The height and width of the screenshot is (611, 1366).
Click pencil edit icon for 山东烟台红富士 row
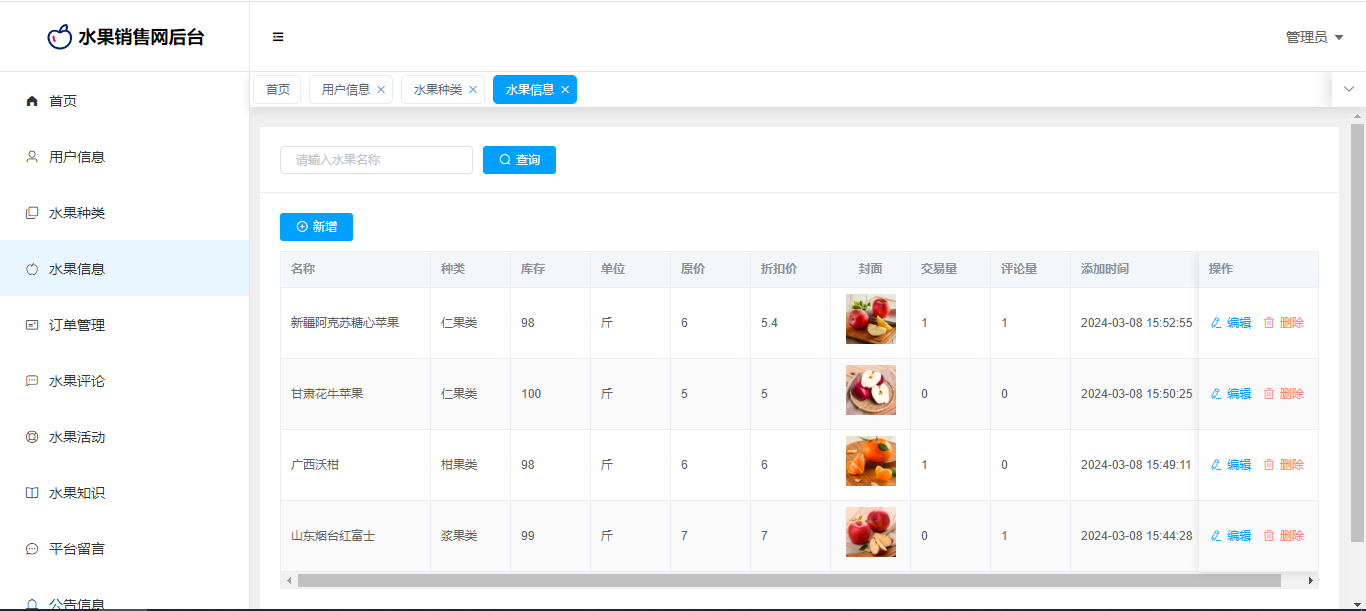coord(1216,536)
